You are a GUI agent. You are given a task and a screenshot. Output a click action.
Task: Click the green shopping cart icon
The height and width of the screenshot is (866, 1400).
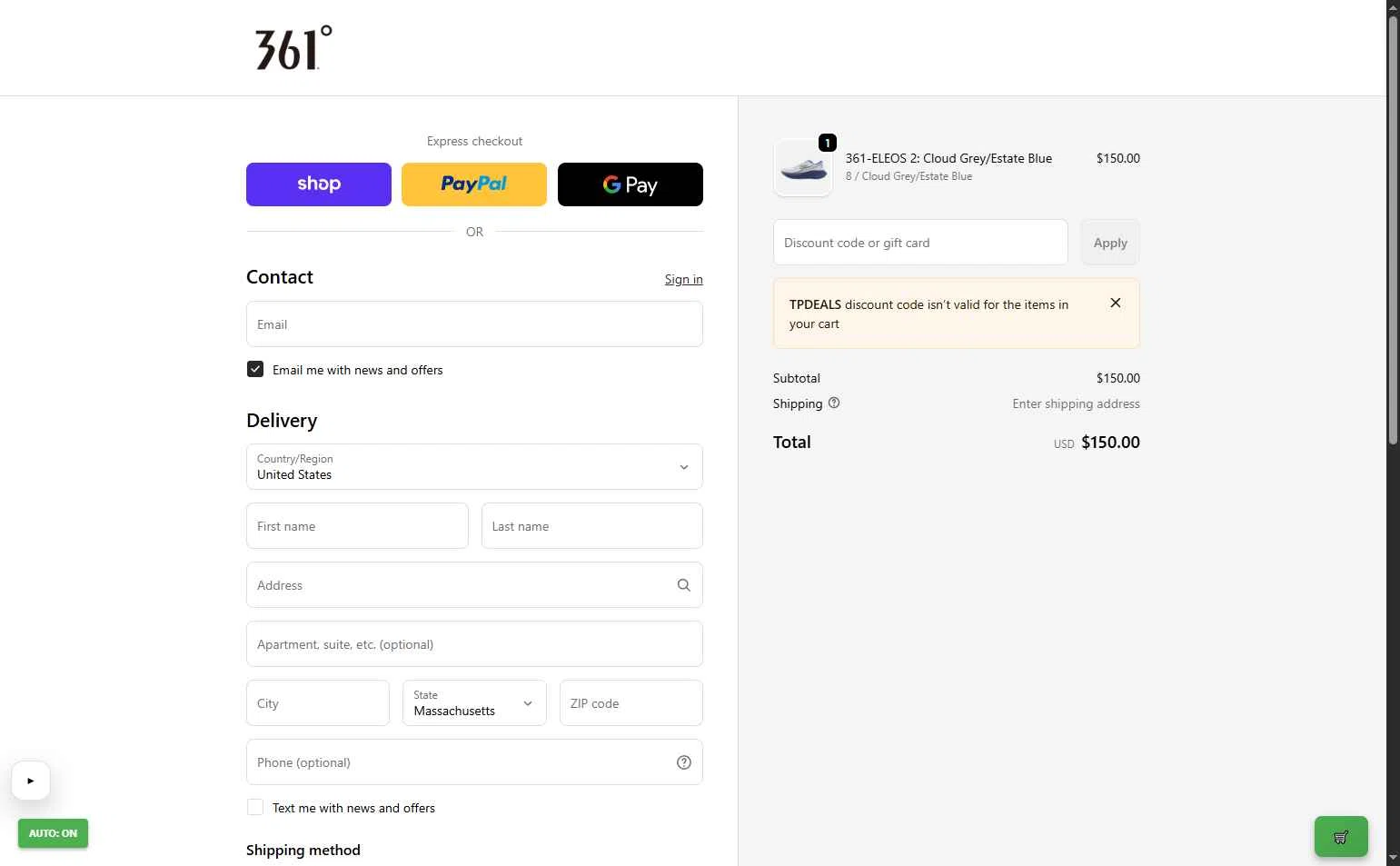[x=1341, y=837]
